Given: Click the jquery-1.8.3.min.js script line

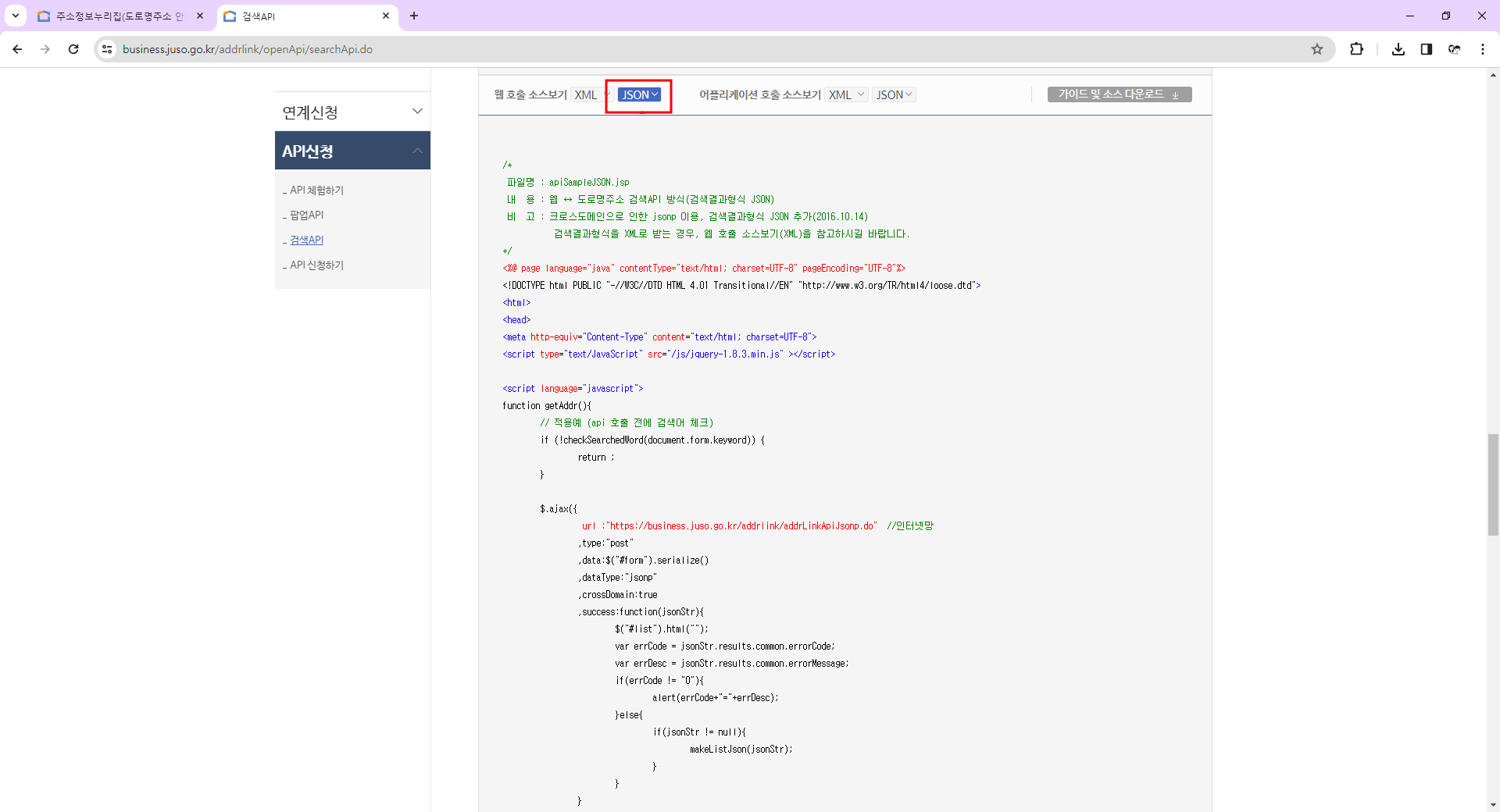Looking at the screenshot, I should (x=669, y=354).
